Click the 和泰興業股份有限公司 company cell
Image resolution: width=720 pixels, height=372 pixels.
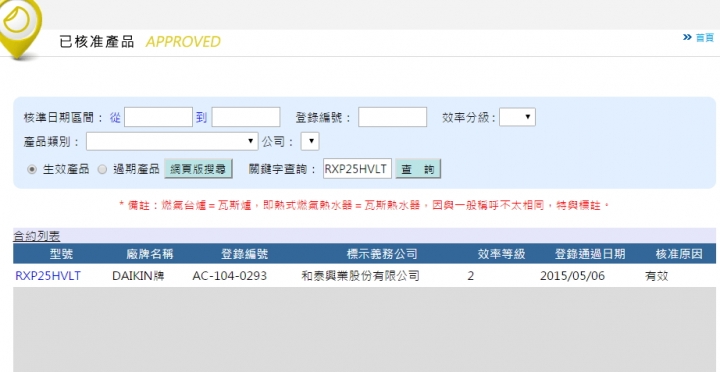click(x=360, y=276)
